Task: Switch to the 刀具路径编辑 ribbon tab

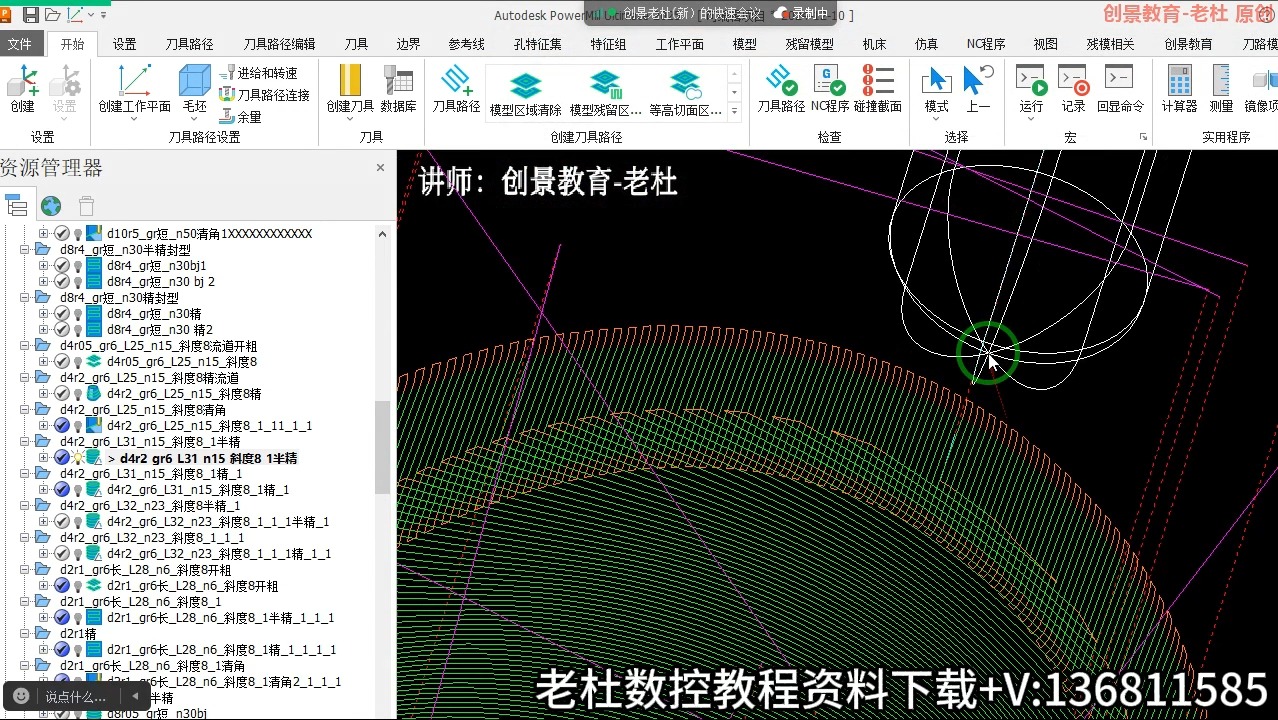Action: pyautogui.click(x=279, y=44)
